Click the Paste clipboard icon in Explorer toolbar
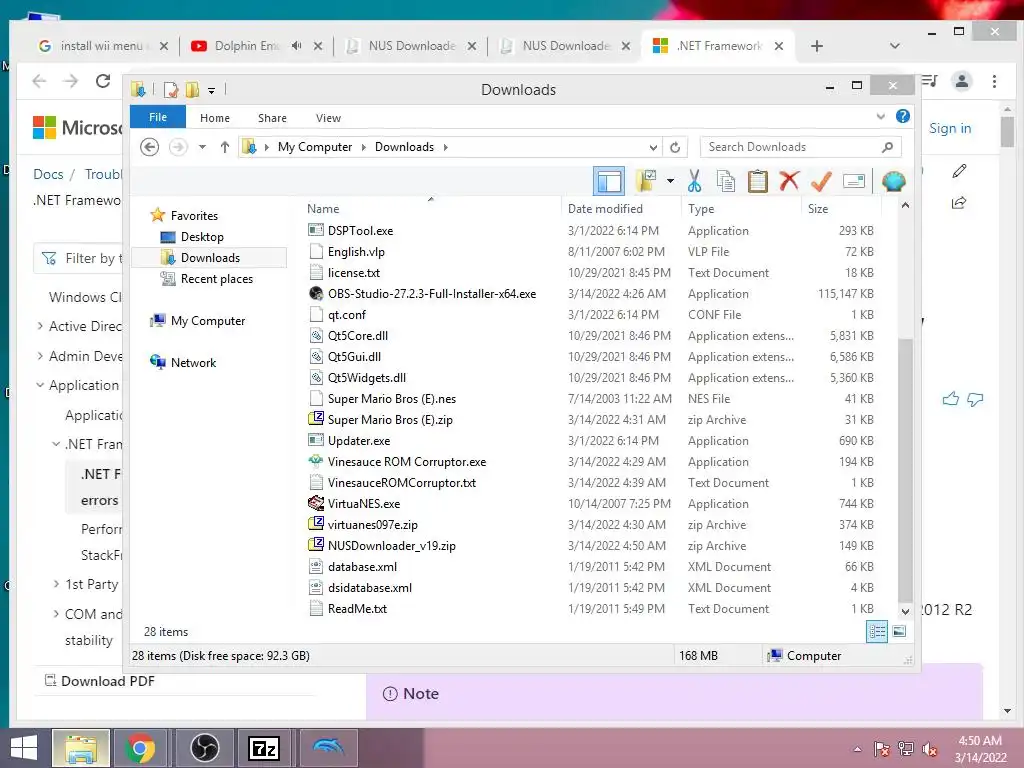 pyautogui.click(x=758, y=181)
